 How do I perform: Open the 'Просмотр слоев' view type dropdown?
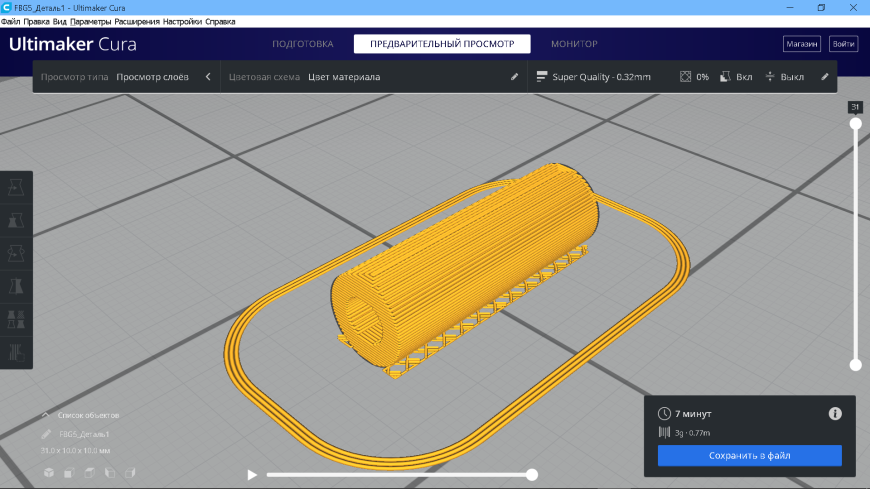pos(152,77)
